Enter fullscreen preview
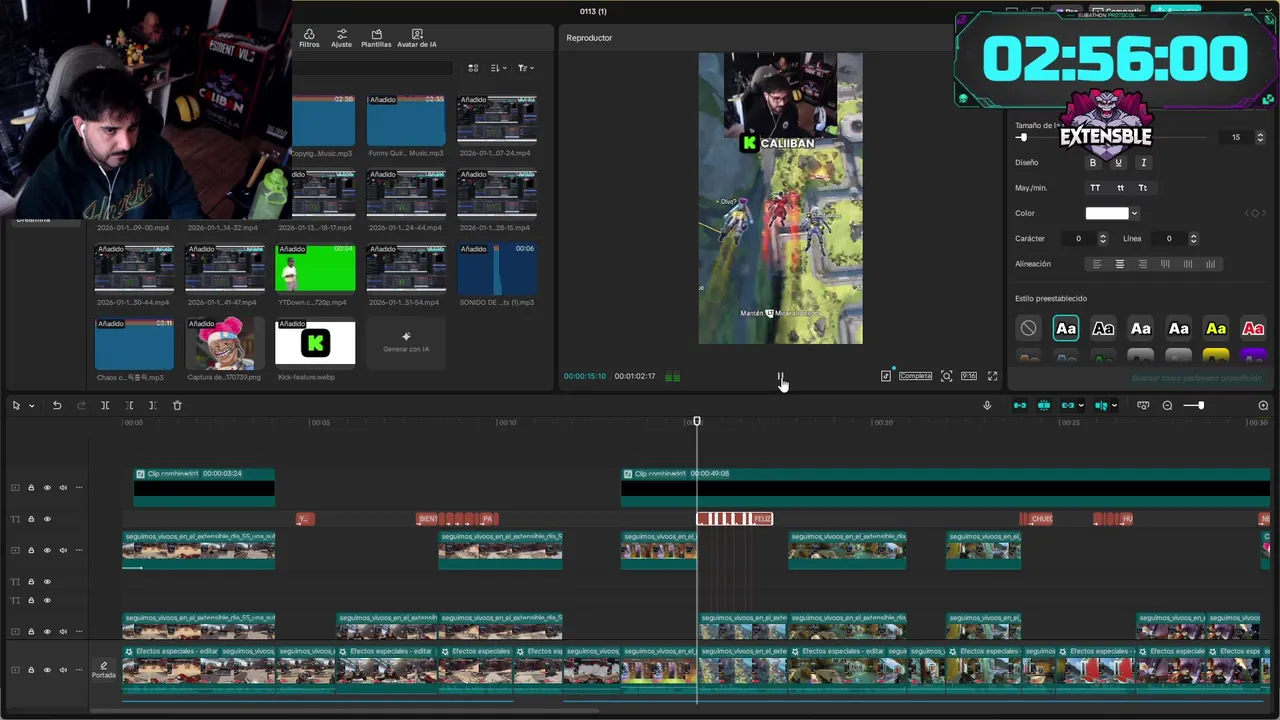1280x720 pixels. click(x=992, y=376)
